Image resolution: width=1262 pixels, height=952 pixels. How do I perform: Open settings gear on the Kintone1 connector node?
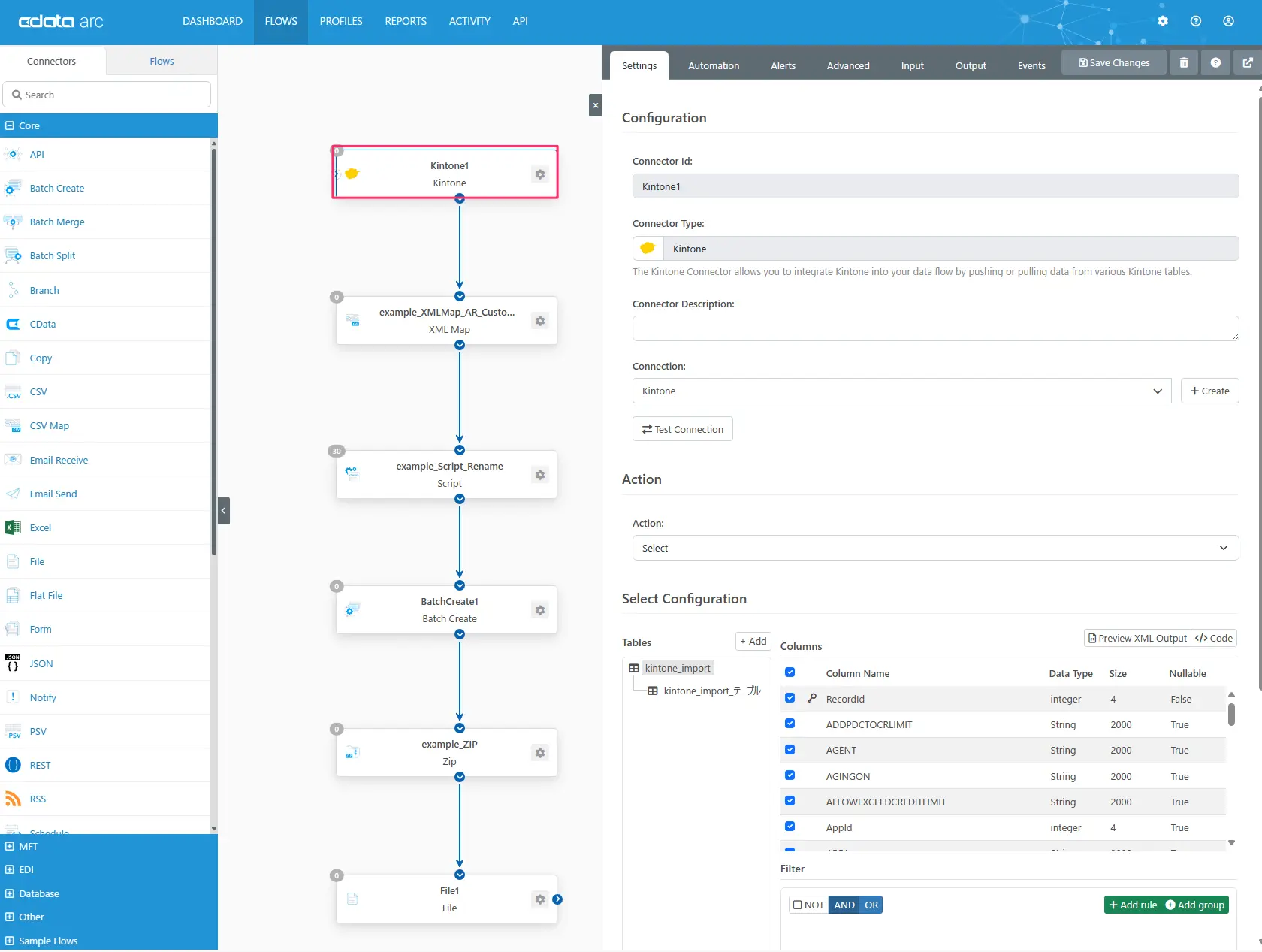point(539,174)
